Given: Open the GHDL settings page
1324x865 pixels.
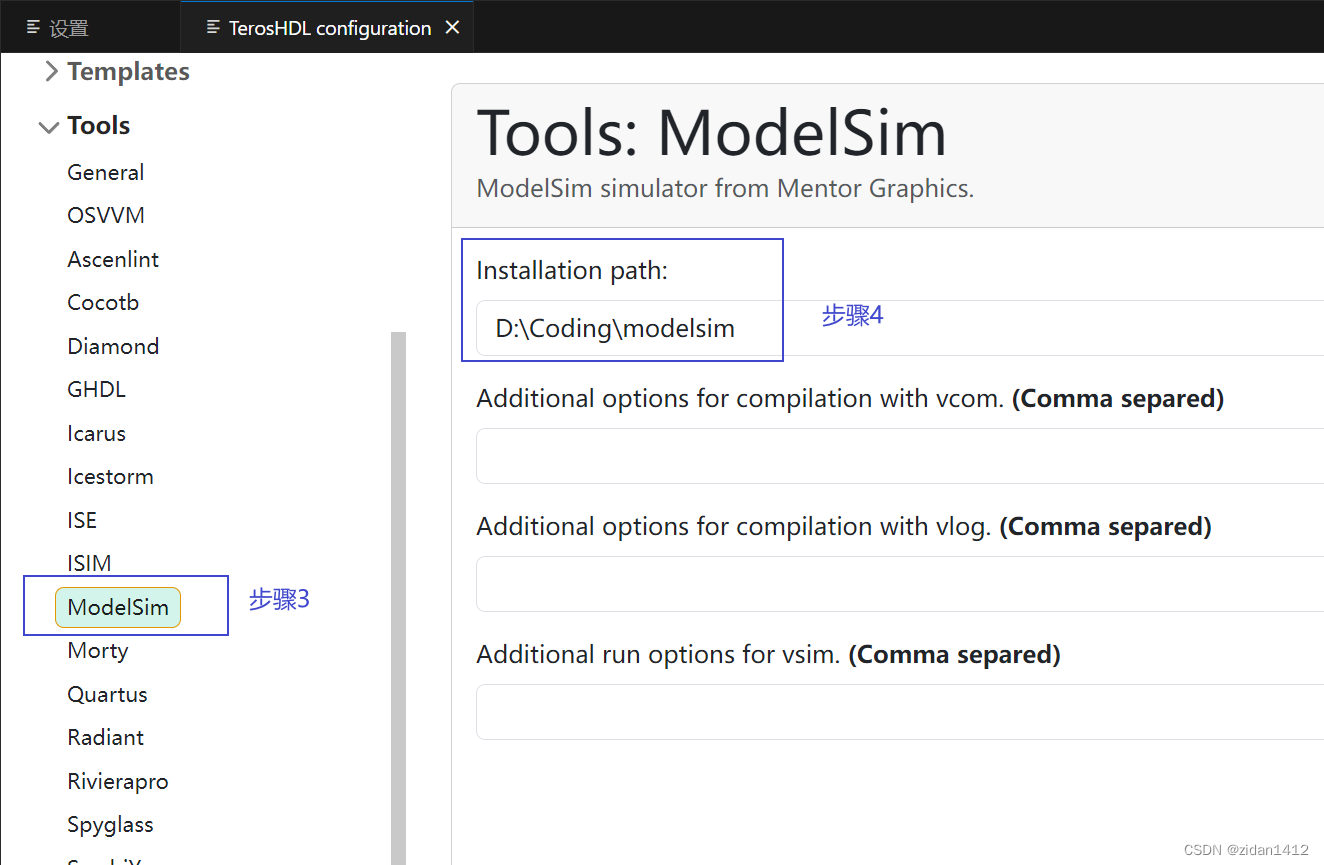Looking at the screenshot, I should coord(96,388).
